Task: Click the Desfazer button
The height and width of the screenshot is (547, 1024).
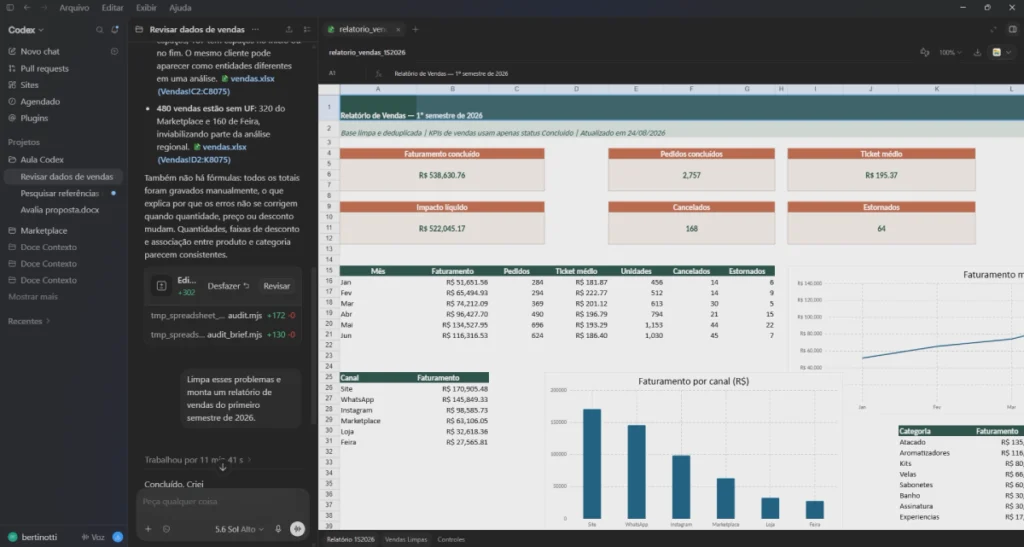Action: pyautogui.click(x=228, y=286)
